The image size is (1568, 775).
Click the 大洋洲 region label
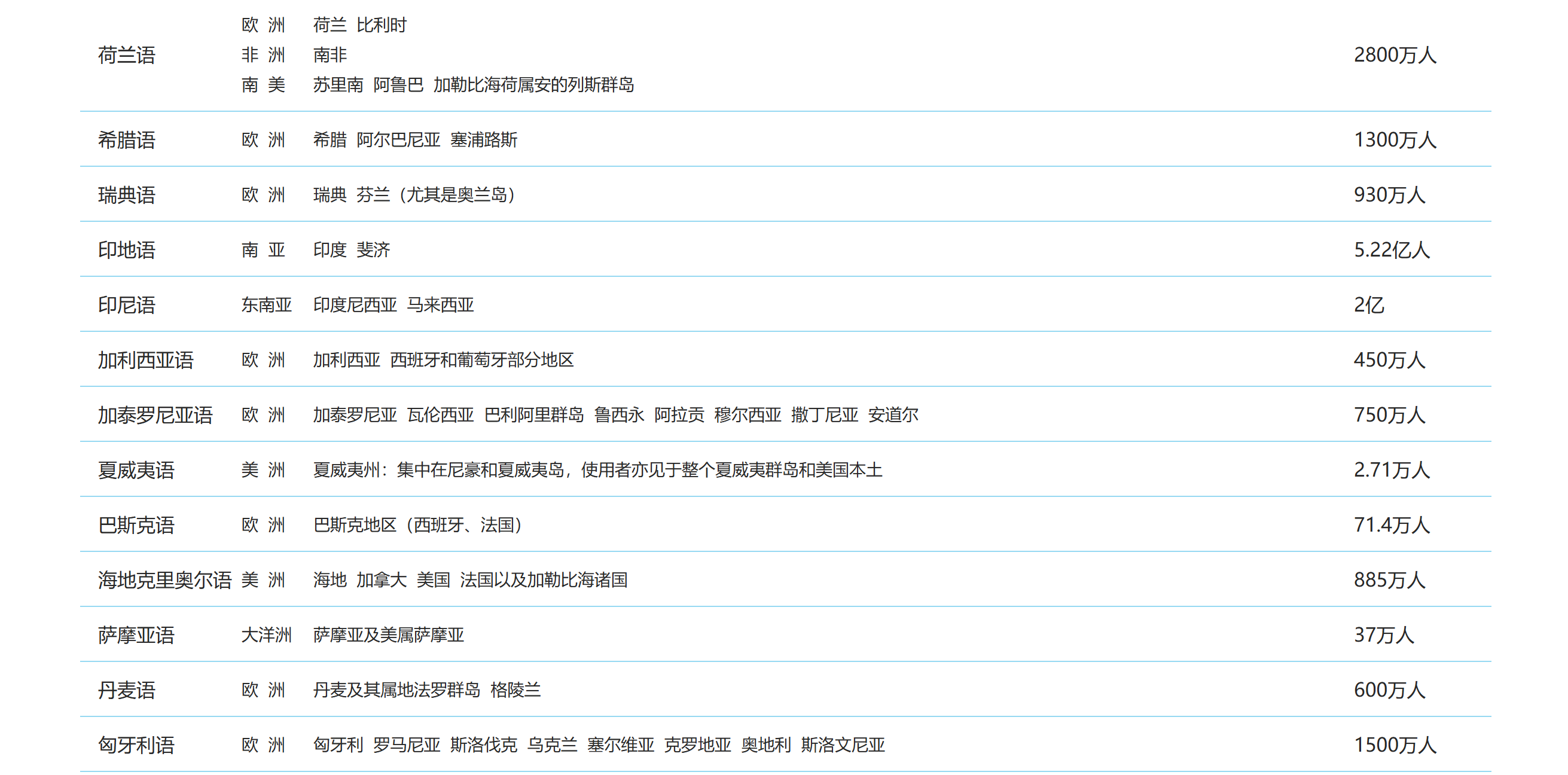[x=266, y=635]
